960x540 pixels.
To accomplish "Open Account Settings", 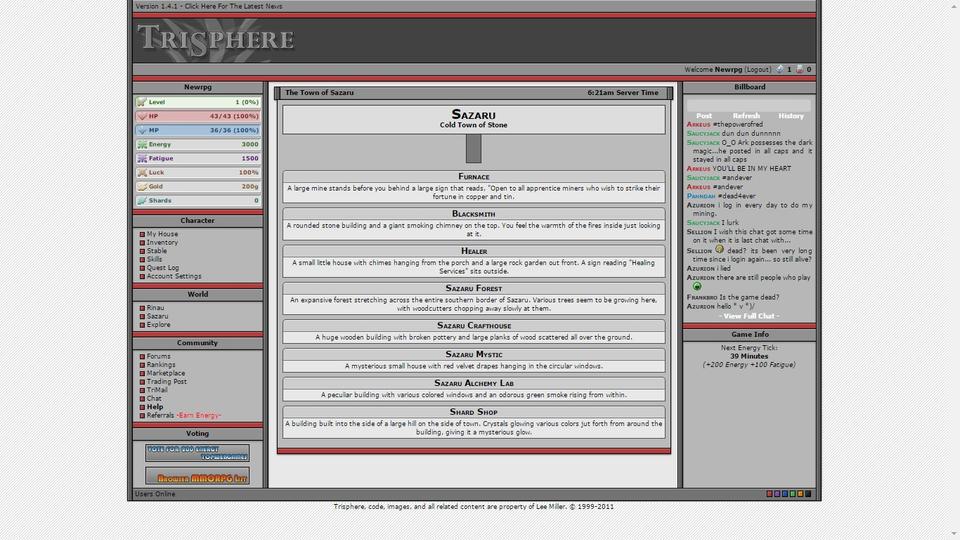I will (173, 276).
